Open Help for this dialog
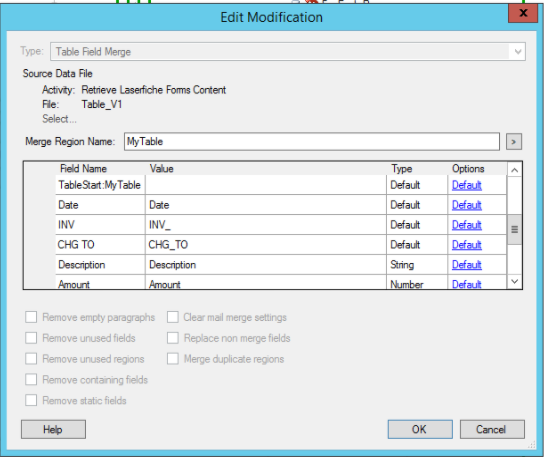Viewport: 544px width, 457px height. pos(53,430)
